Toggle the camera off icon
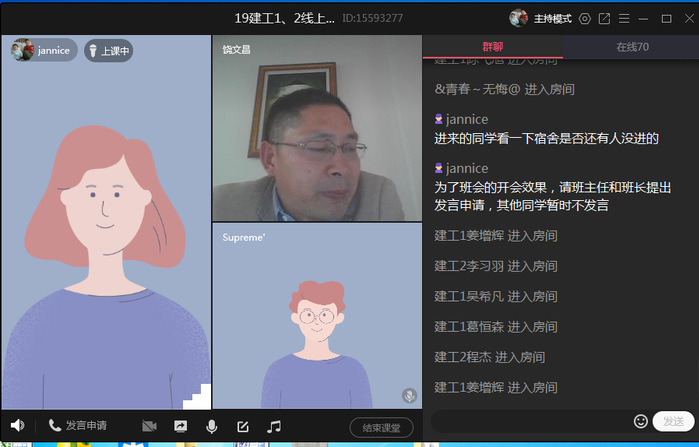This screenshot has width=699, height=447. (149, 426)
